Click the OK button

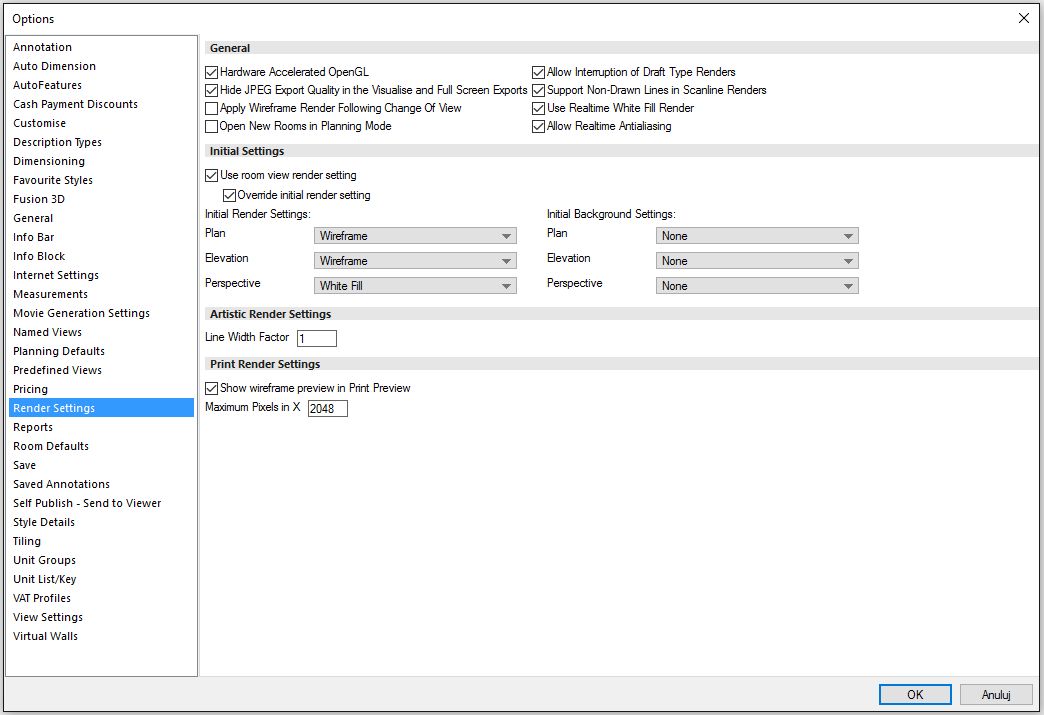point(915,694)
